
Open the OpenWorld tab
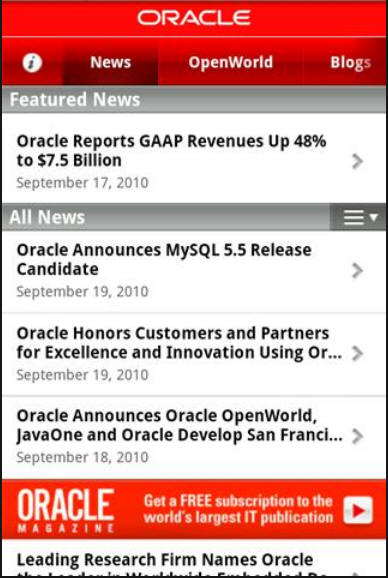[231, 62]
